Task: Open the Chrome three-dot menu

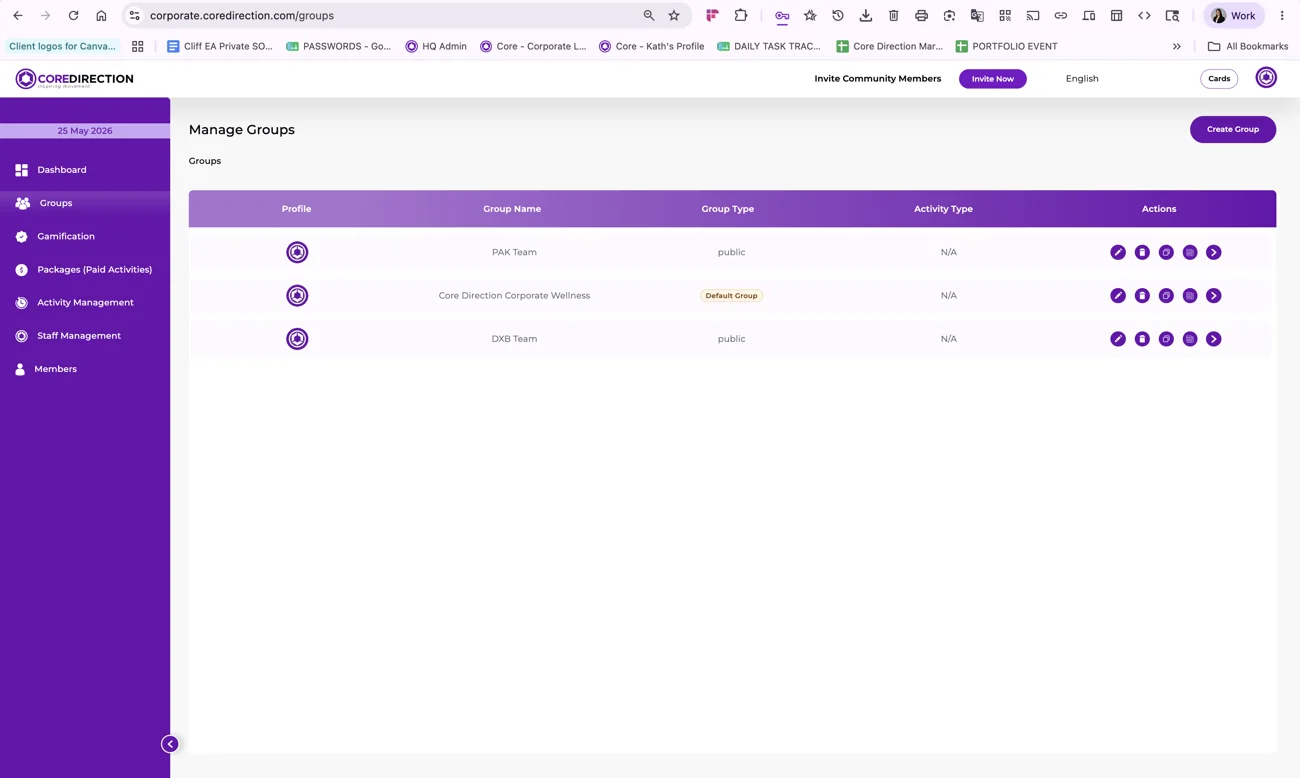Action: tap(1282, 16)
